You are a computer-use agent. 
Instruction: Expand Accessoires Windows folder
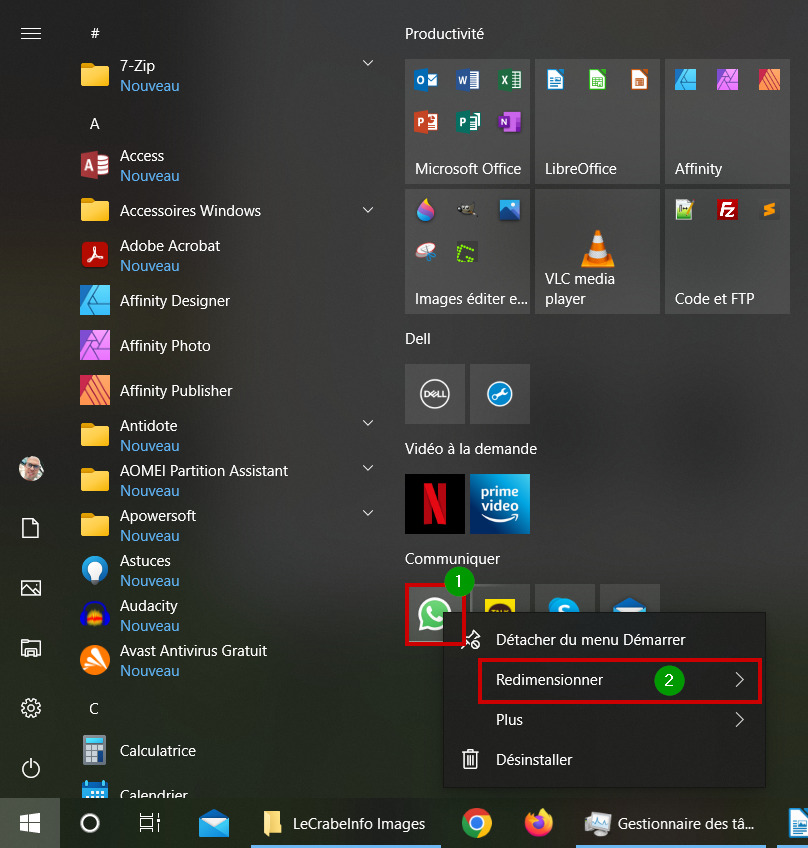pyautogui.click(x=368, y=210)
